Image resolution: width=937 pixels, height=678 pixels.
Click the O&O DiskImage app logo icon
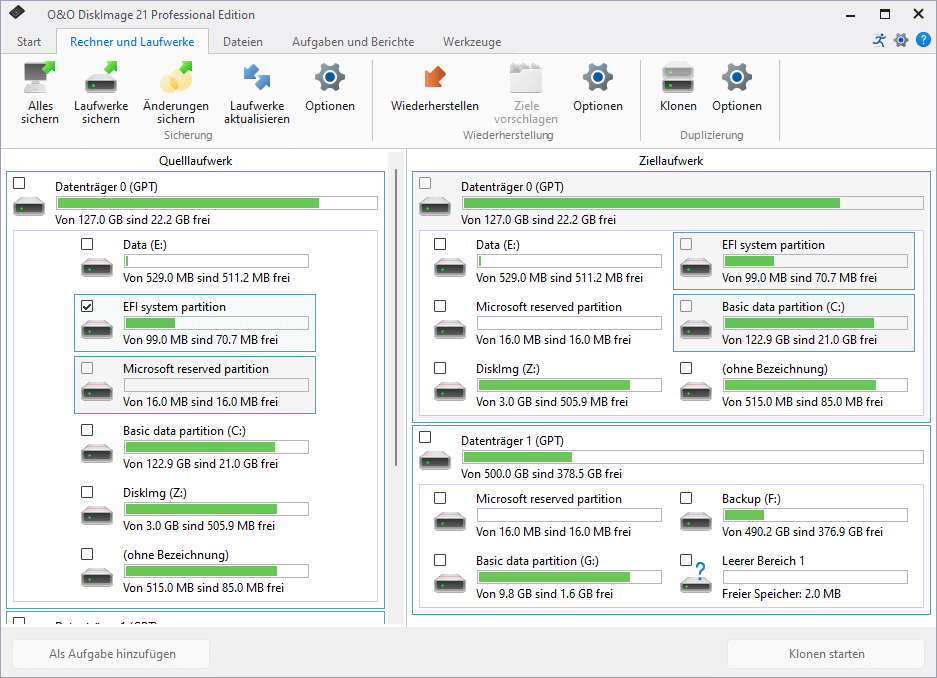click(17, 12)
